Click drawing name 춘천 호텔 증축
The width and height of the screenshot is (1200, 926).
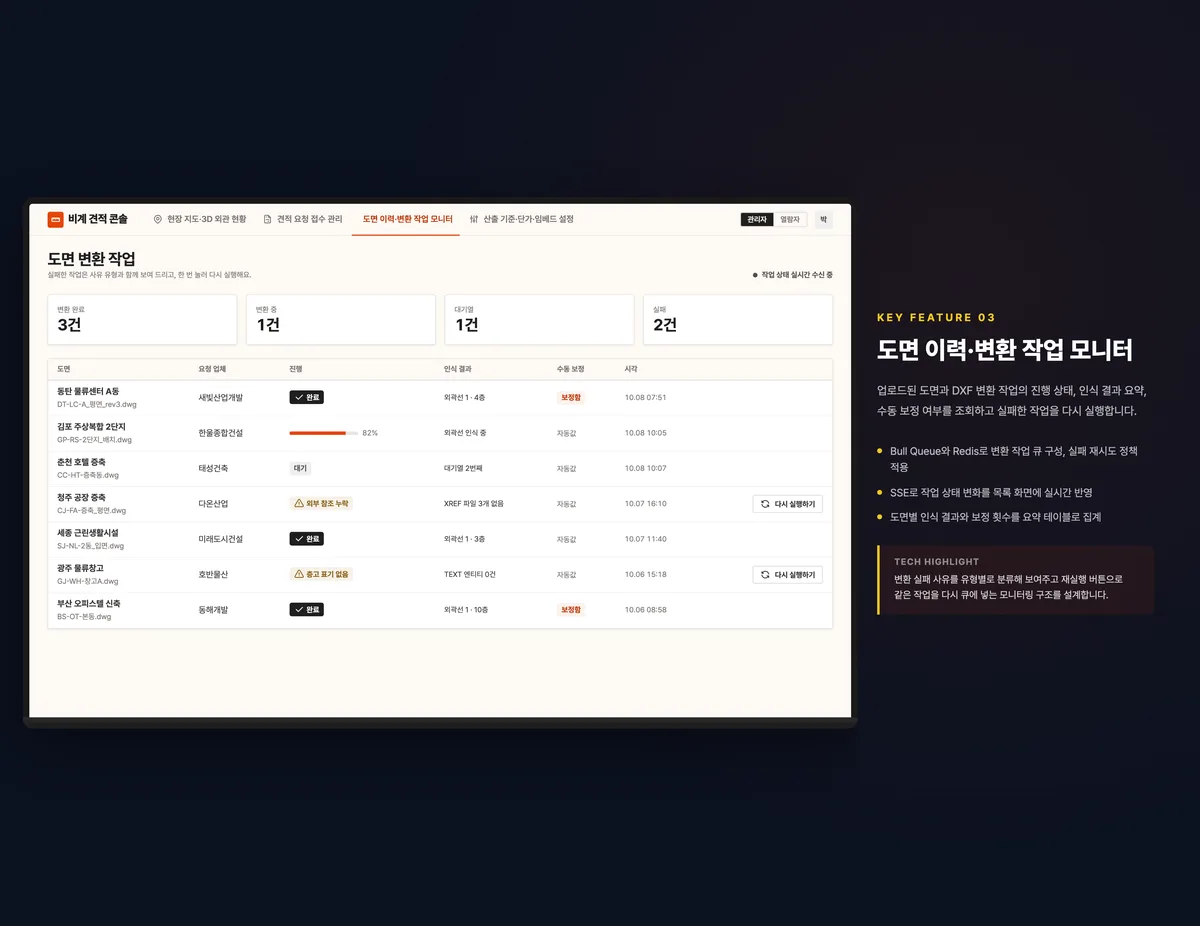(x=82, y=462)
